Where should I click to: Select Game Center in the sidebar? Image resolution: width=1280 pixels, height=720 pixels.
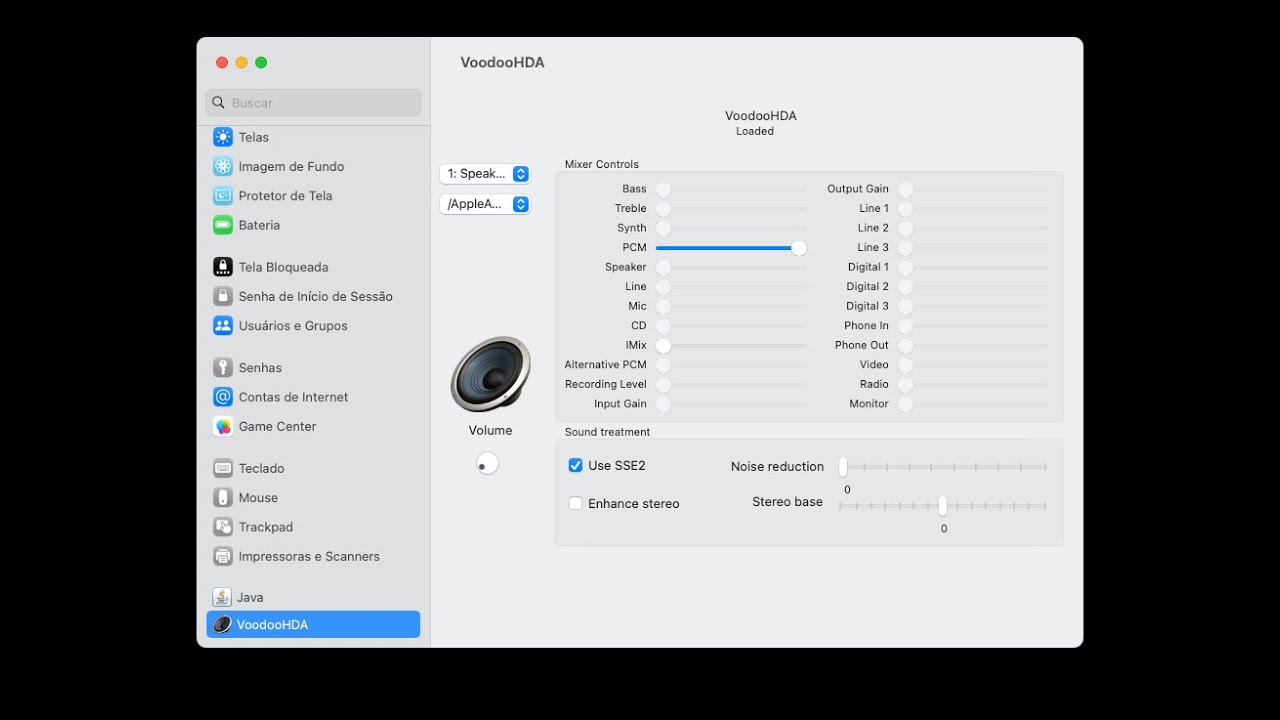click(x=313, y=426)
